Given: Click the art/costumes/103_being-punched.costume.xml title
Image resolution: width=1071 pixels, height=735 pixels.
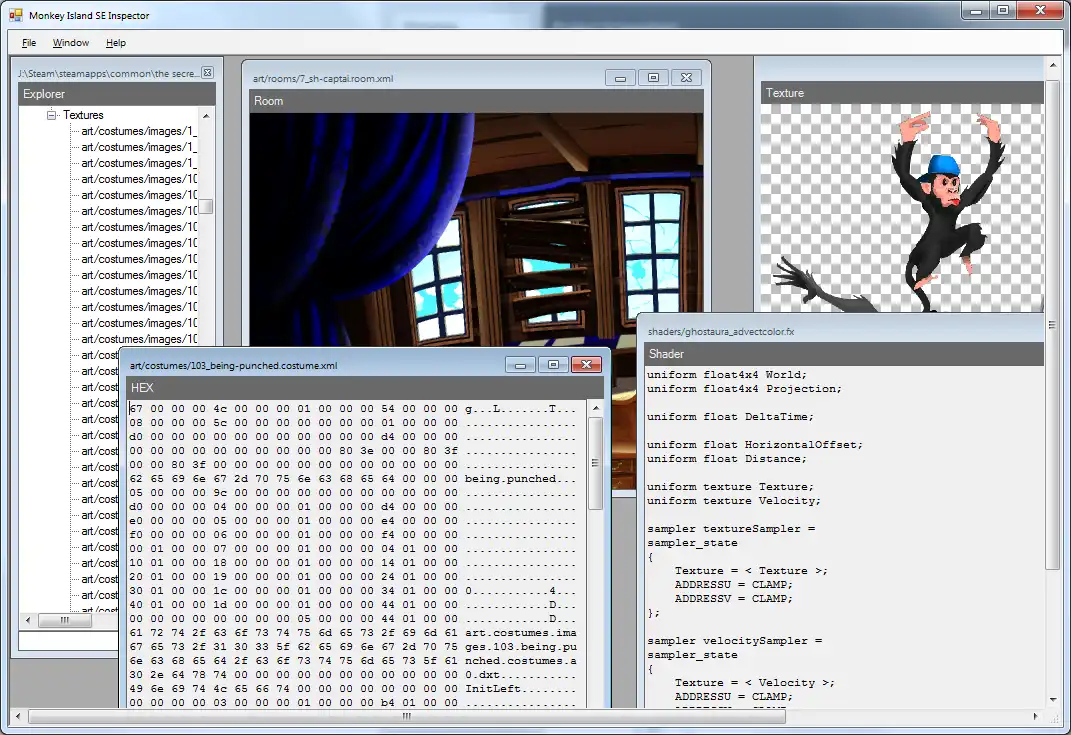Looking at the screenshot, I should 234,365.
